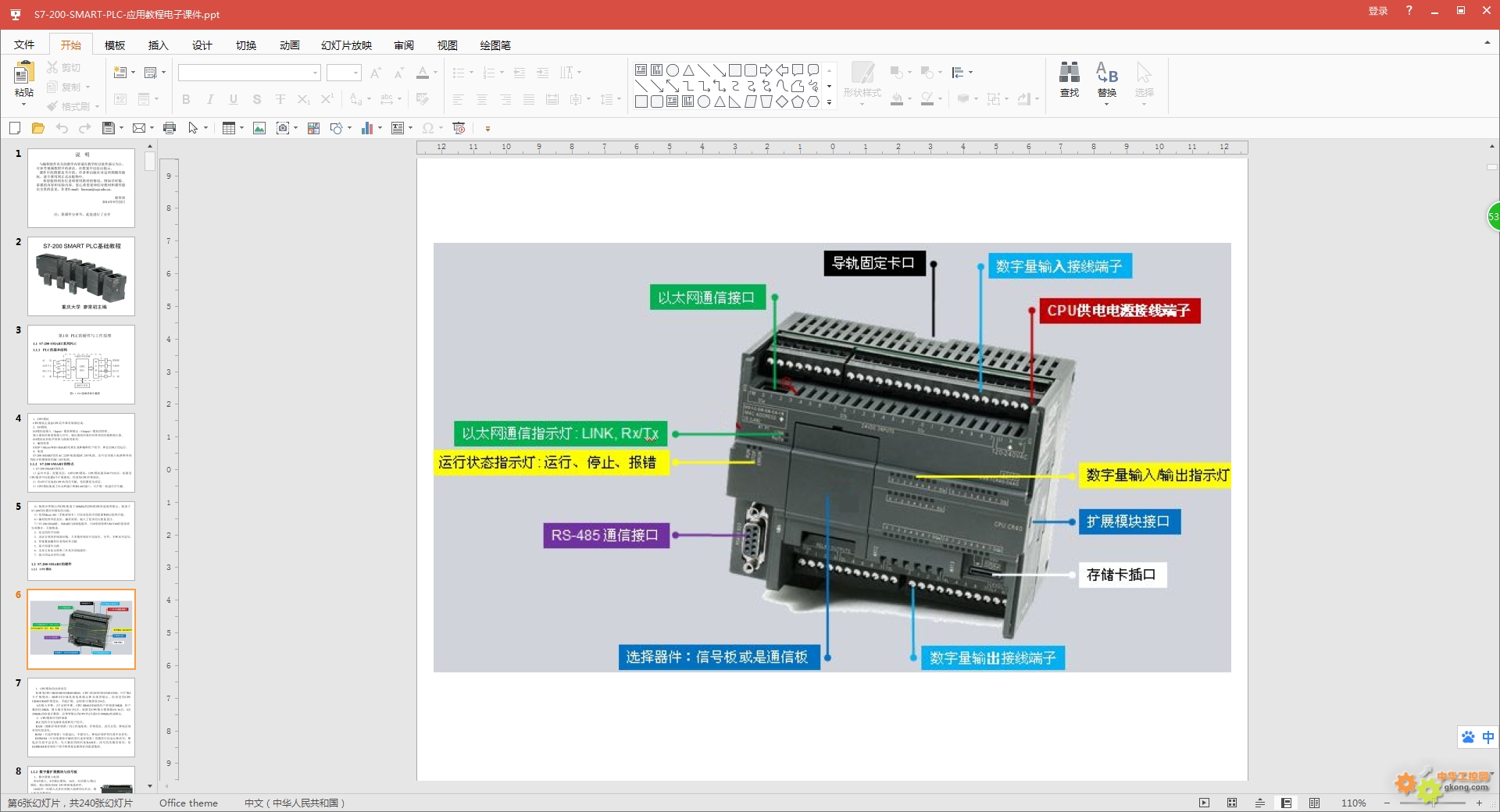Click the insert picture icon
This screenshot has width=1500, height=812.
click(259, 128)
